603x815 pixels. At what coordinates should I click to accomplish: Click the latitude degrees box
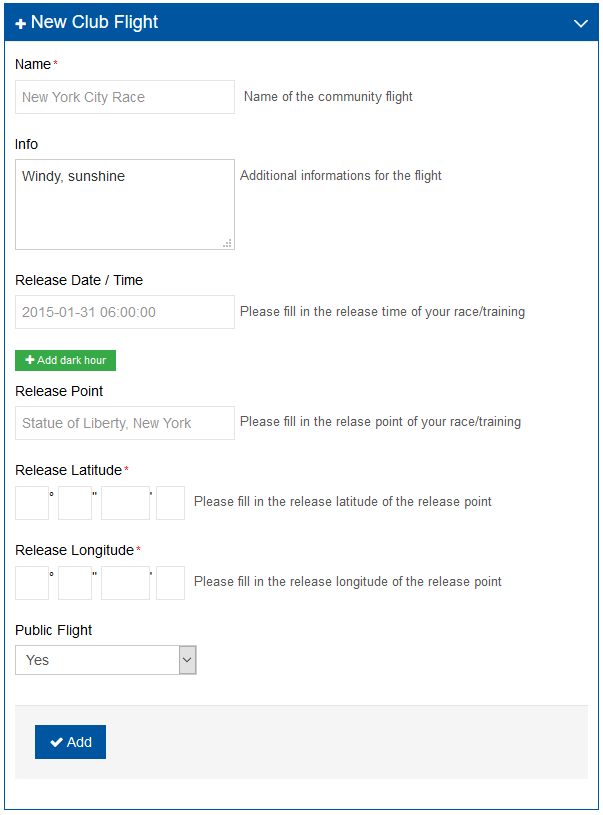32,503
